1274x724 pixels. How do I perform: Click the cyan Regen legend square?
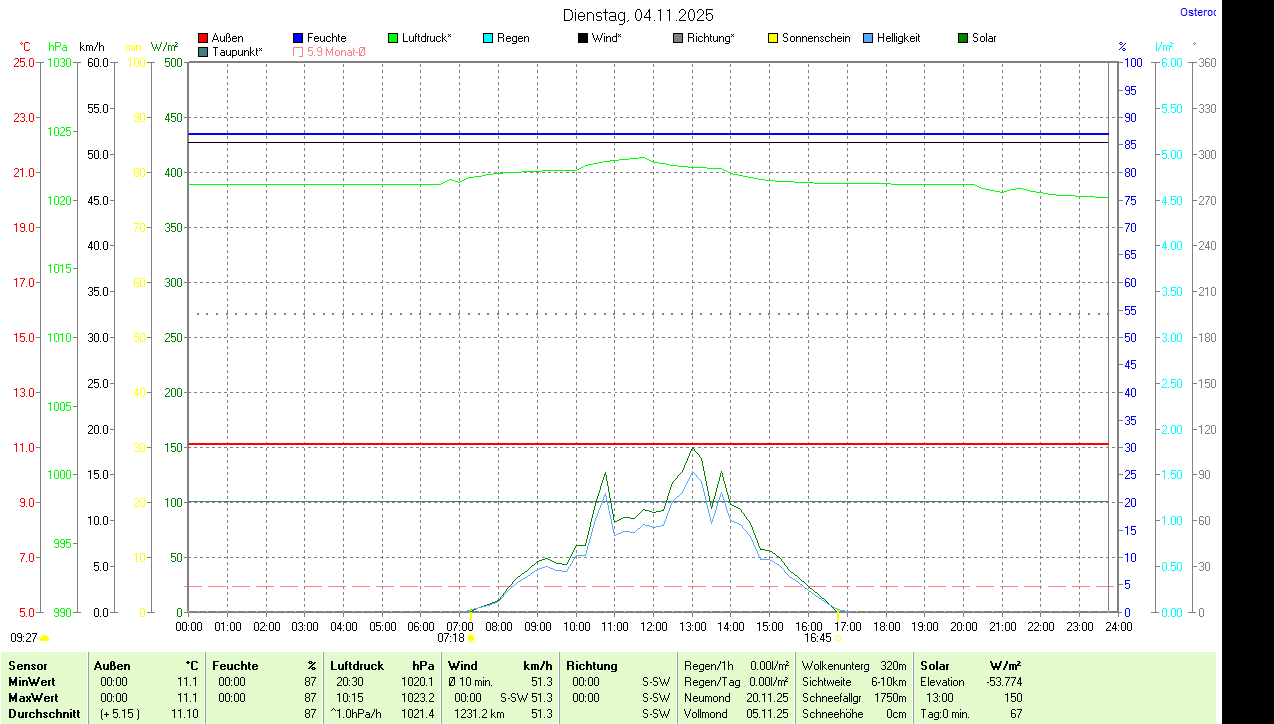pyautogui.click(x=488, y=38)
